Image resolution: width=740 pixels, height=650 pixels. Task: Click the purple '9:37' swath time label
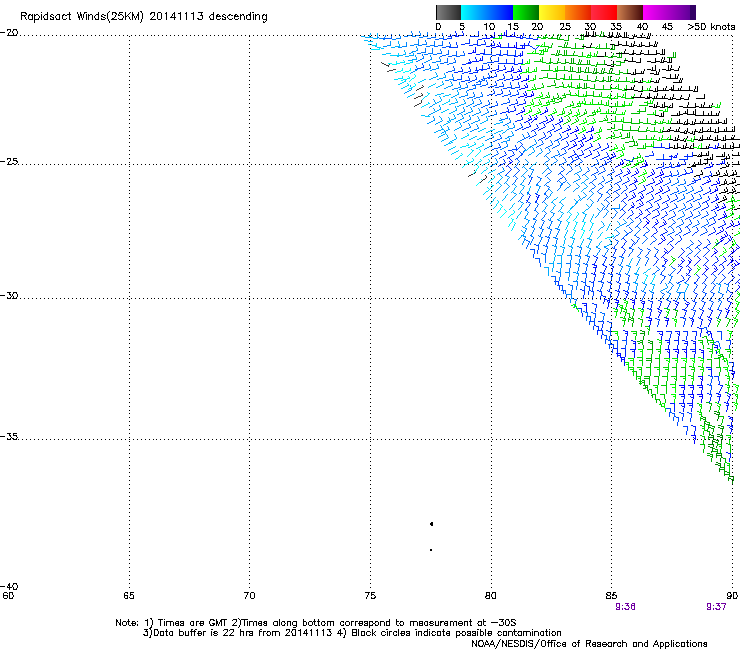click(x=716, y=607)
